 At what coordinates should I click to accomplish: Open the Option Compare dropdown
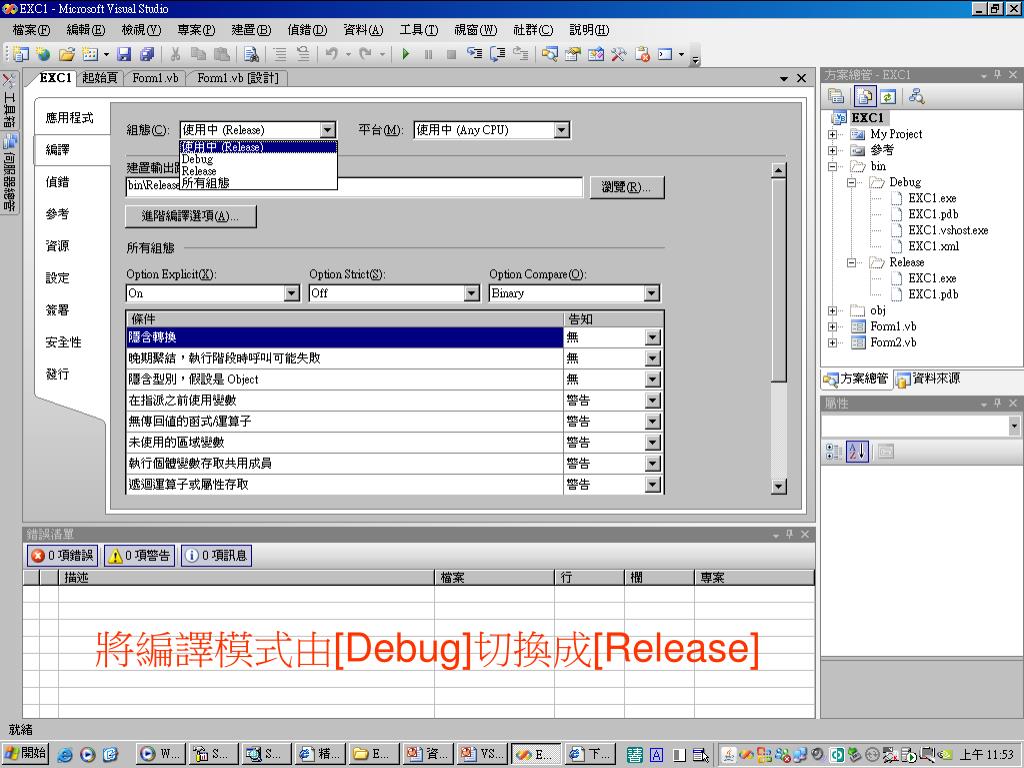(x=651, y=293)
